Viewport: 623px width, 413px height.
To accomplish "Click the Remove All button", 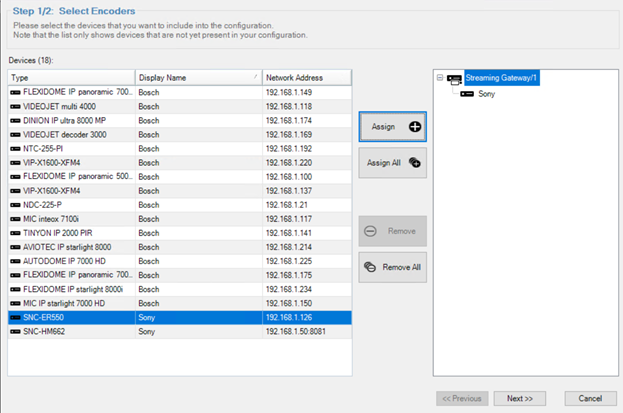I will click(392, 267).
